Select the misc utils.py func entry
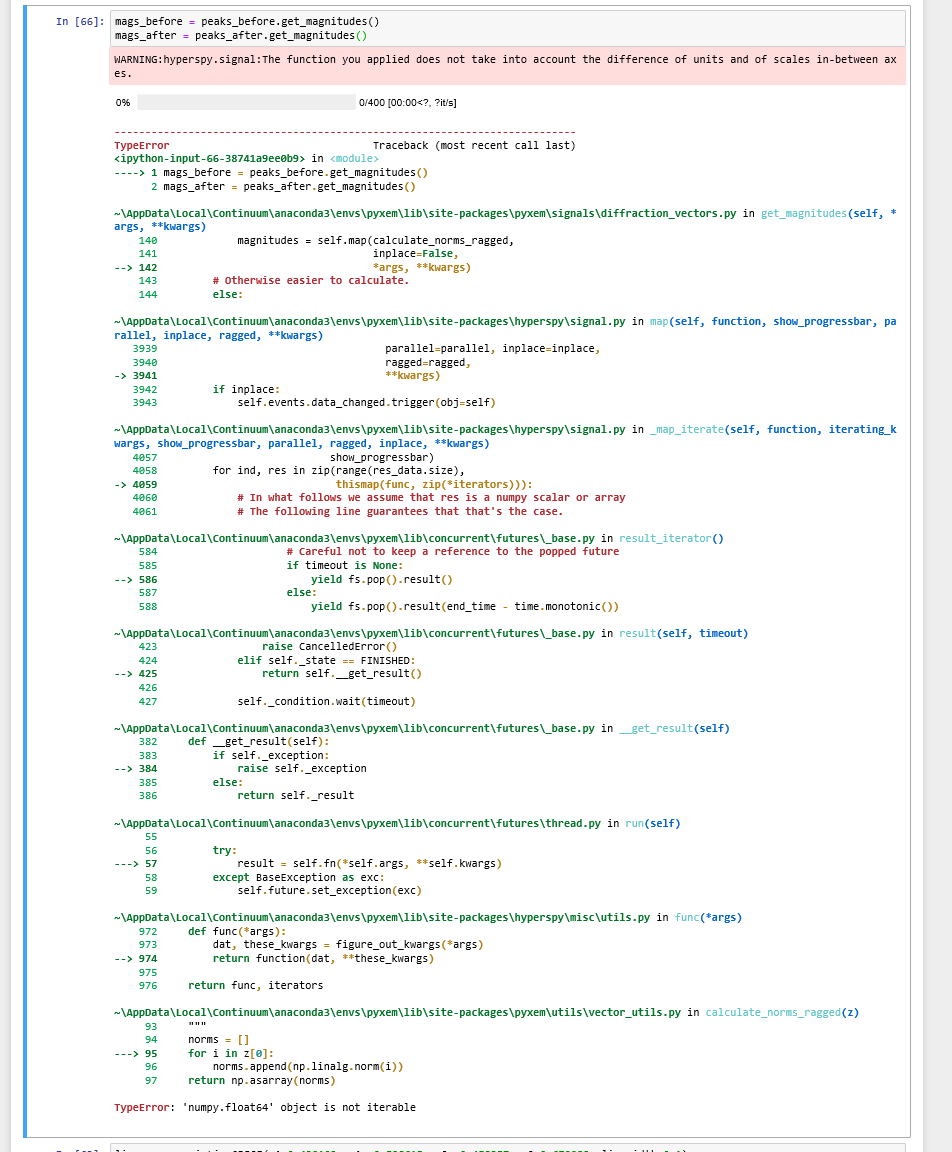The image size is (952, 1152). tap(400, 917)
